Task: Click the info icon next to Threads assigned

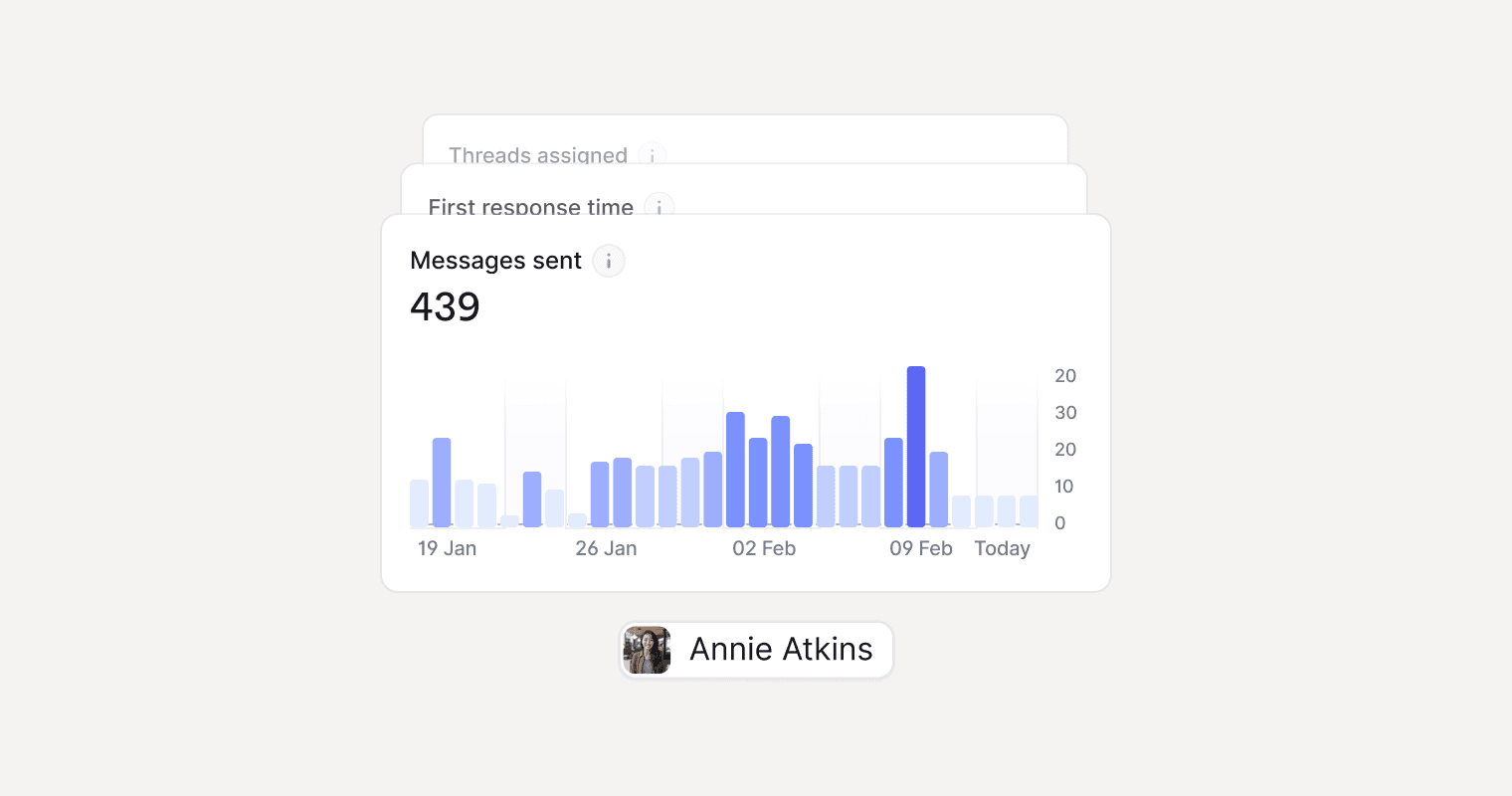Action: click(653, 156)
